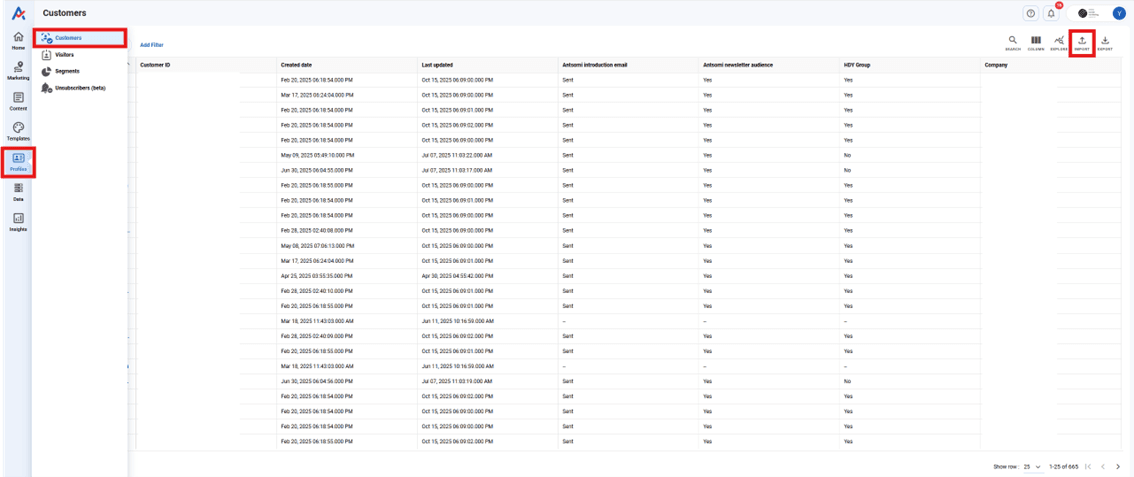The image size is (1134, 477).
Task: Open Marketing in the left sidebar
Action: click(18, 70)
